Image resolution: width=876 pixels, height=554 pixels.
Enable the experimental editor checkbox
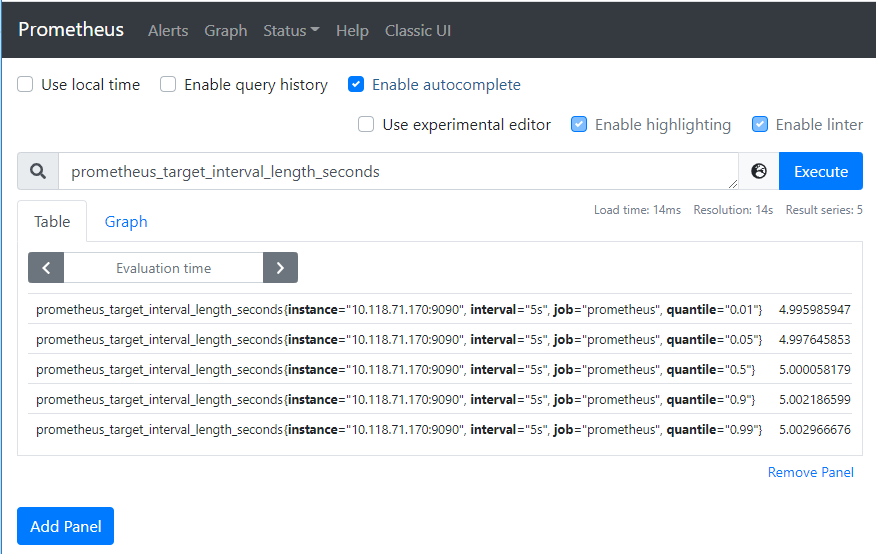[366, 125]
